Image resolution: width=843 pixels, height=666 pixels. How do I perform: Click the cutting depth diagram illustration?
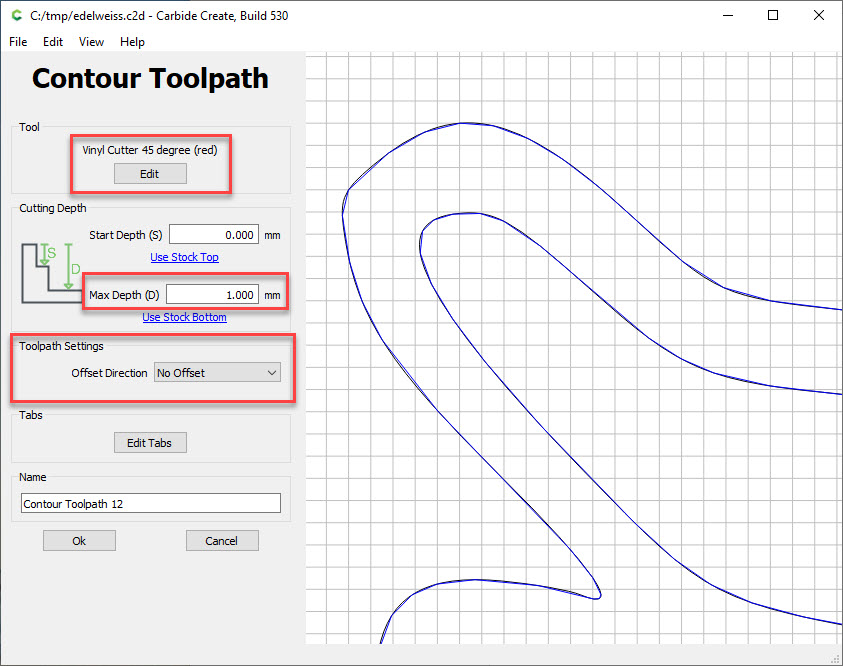pyautogui.click(x=52, y=271)
